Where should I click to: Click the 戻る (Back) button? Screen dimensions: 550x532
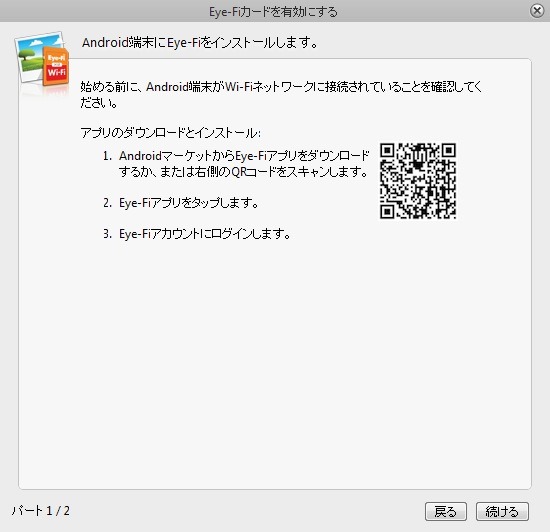[x=445, y=511]
